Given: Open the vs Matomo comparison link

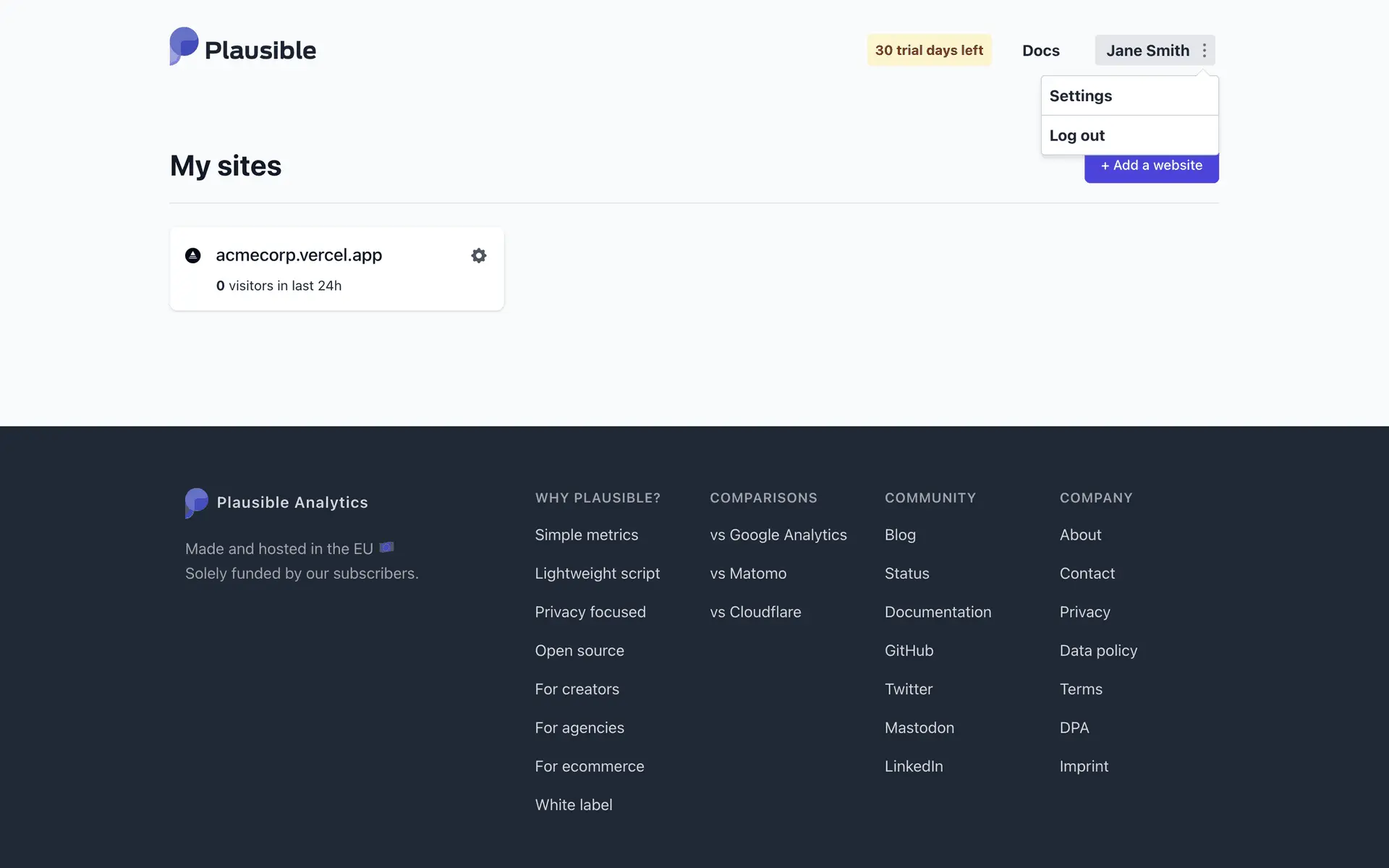Looking at the screenshot, I should [x=747, y=574].
